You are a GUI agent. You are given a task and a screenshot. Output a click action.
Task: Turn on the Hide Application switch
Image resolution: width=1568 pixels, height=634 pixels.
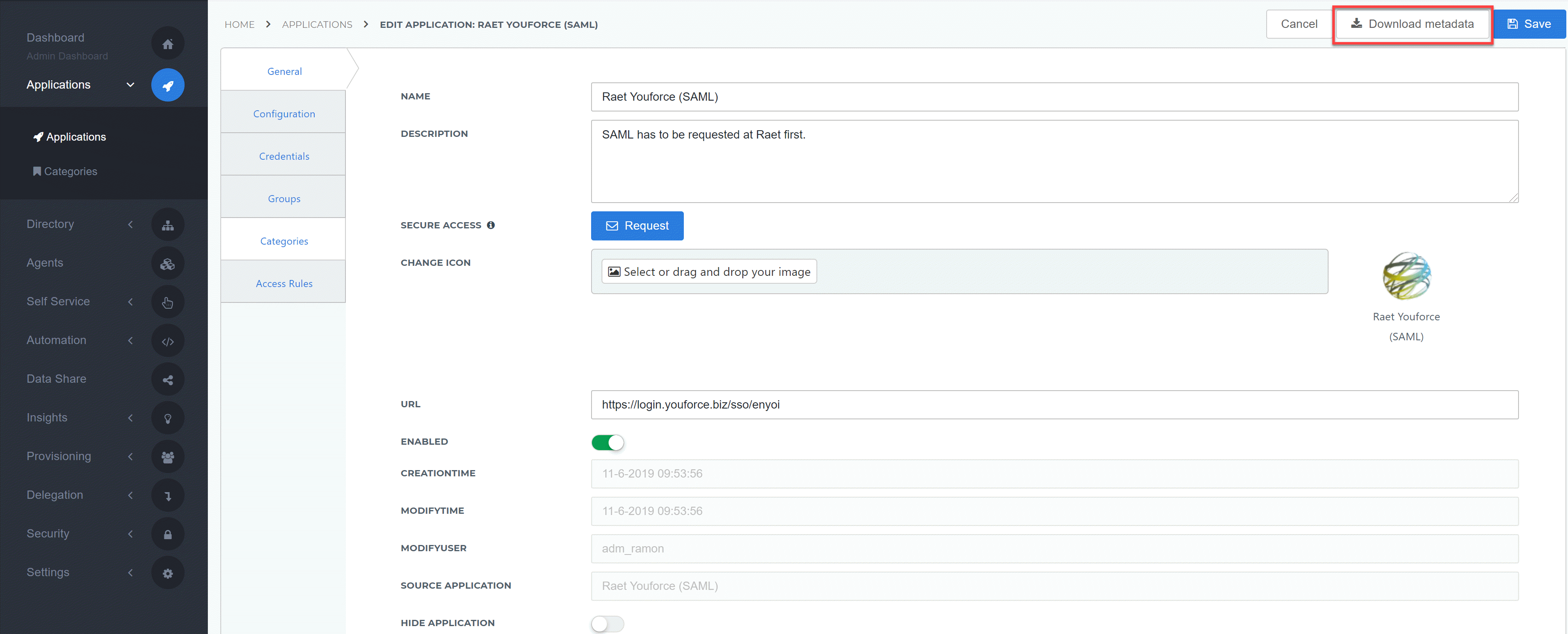tap(607, 624)
